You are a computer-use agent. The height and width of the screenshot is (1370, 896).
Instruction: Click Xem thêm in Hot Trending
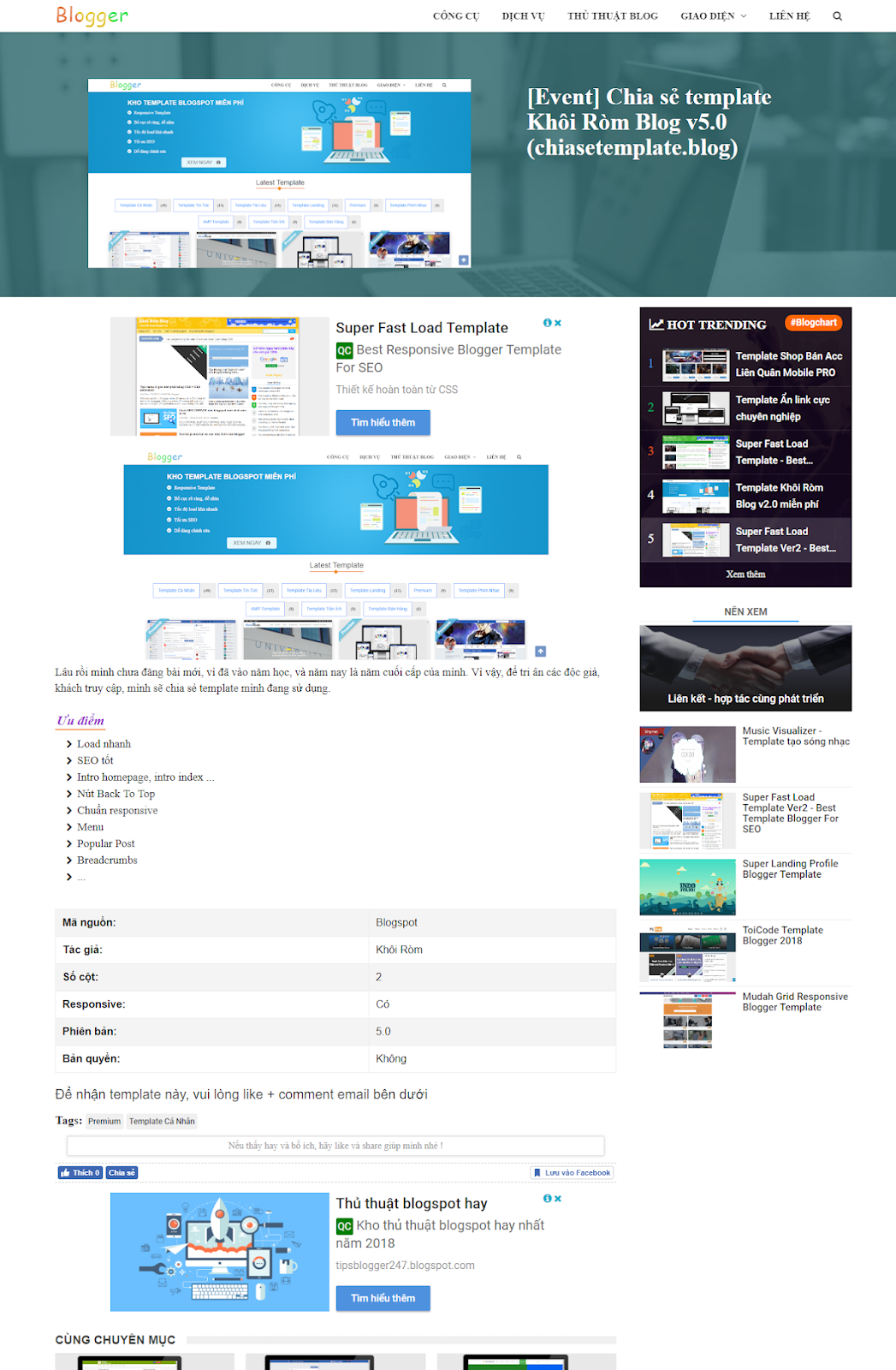(745, 575)
